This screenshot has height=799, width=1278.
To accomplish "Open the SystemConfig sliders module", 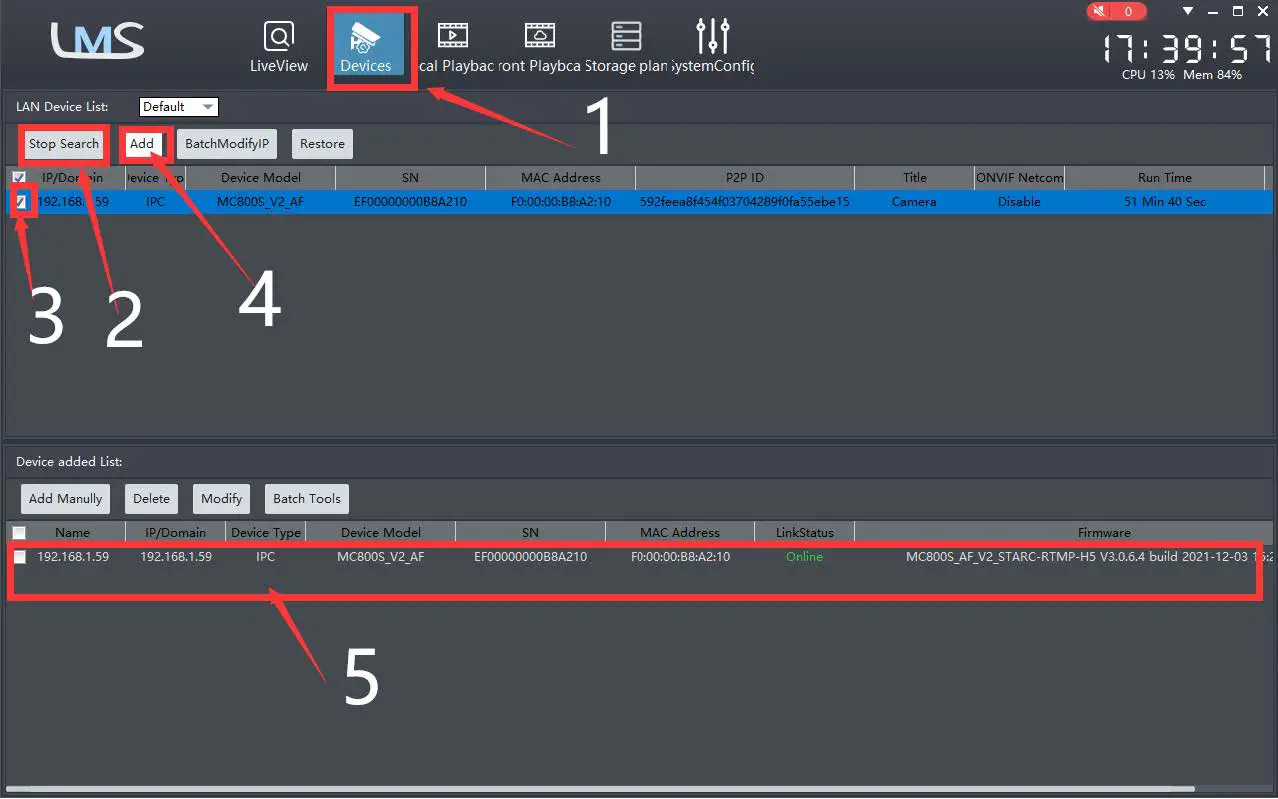I will pos(713,47).
